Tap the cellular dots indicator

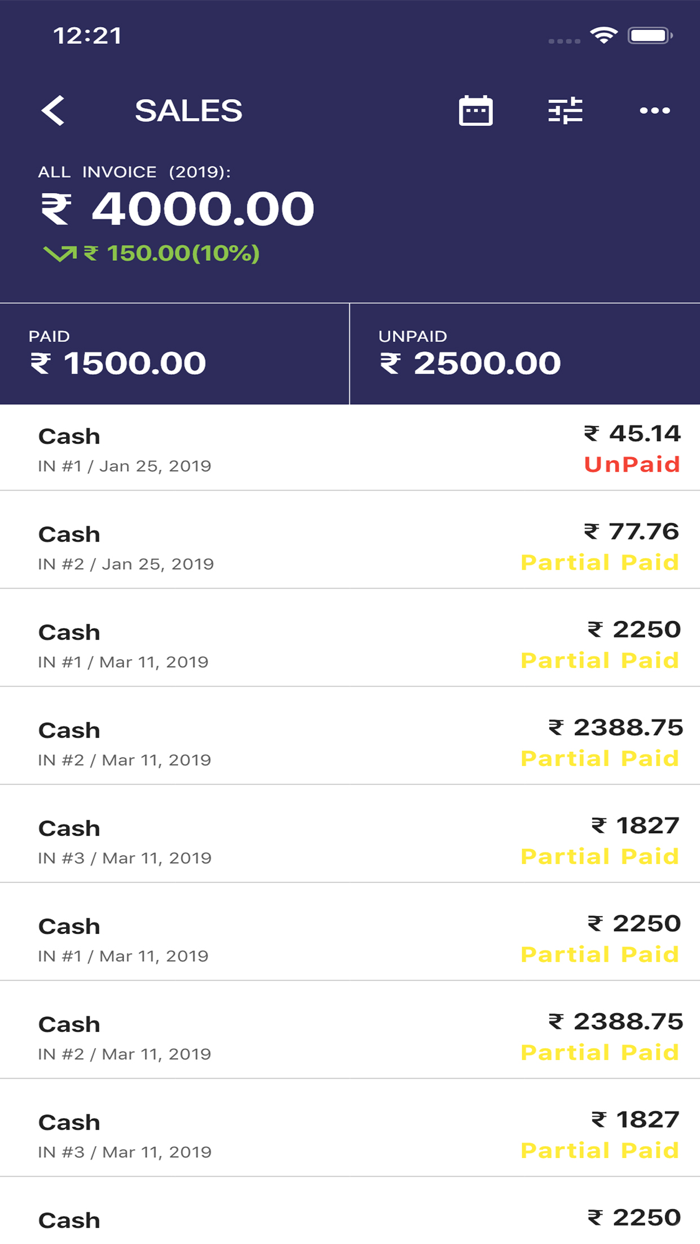tap(566, 41)
